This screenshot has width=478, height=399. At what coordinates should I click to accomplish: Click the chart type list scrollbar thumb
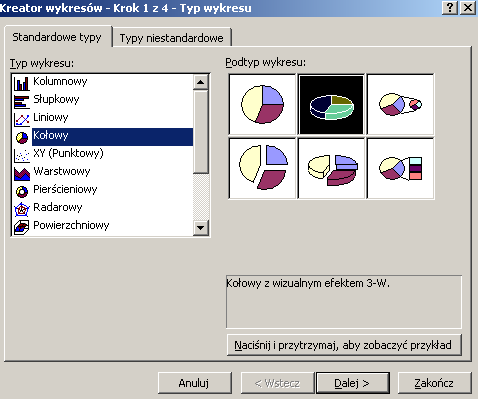pos(201,132)
